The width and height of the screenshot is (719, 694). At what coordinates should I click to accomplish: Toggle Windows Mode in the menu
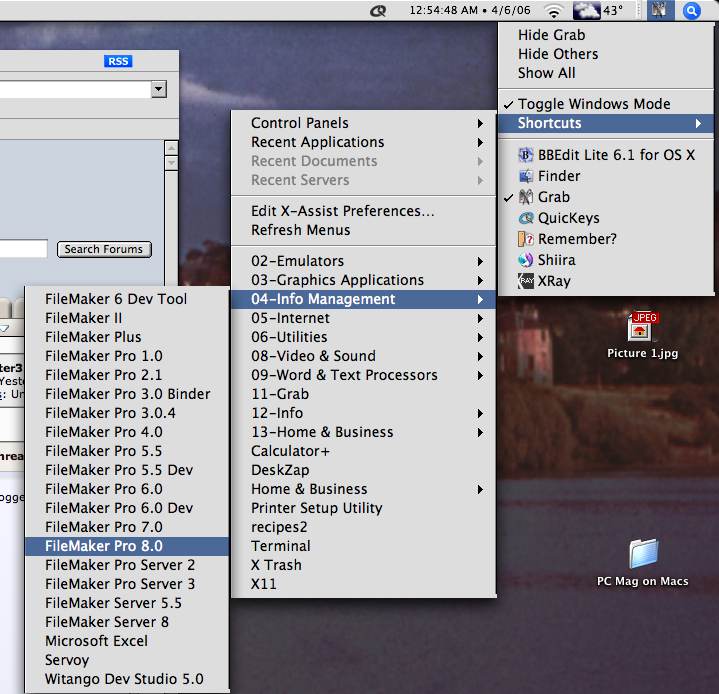pyautogui.click(x=606, y=104)
